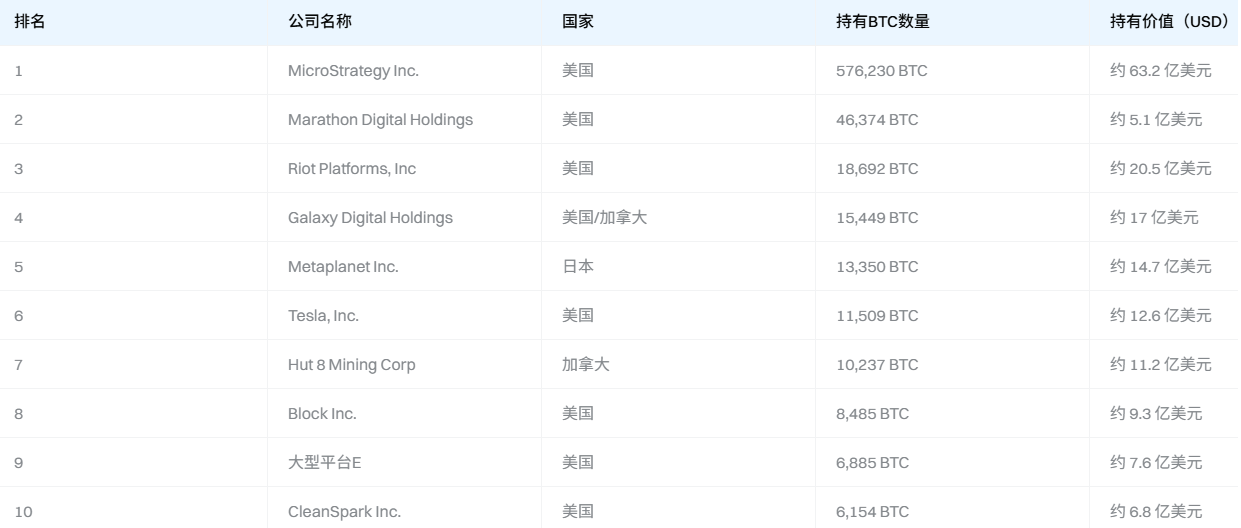Viewport: 1241px width, 528px height.
Task: Click the Riot Platforms, Inc entry
Action: coord(352,169)
